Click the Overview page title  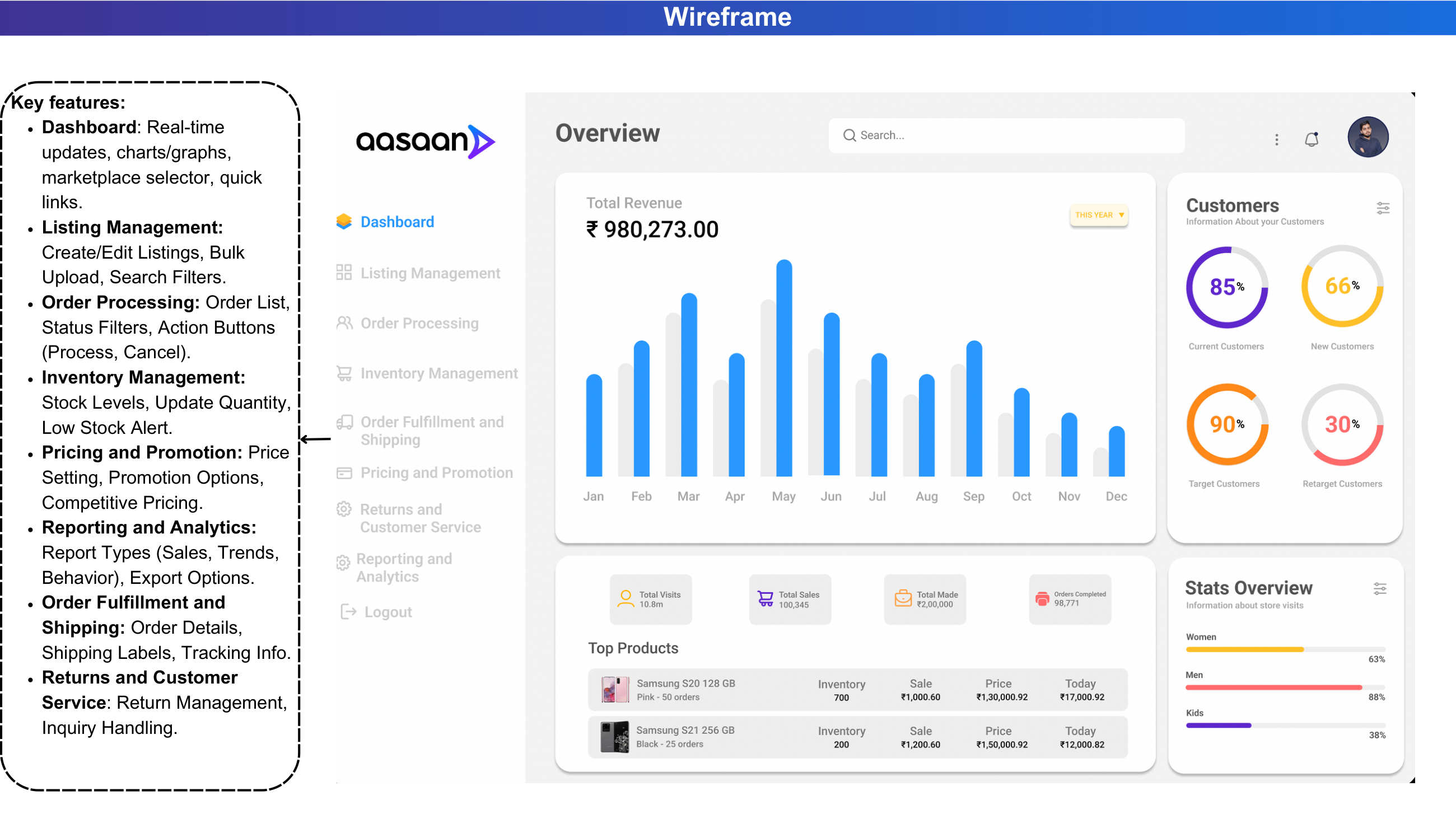607,133
